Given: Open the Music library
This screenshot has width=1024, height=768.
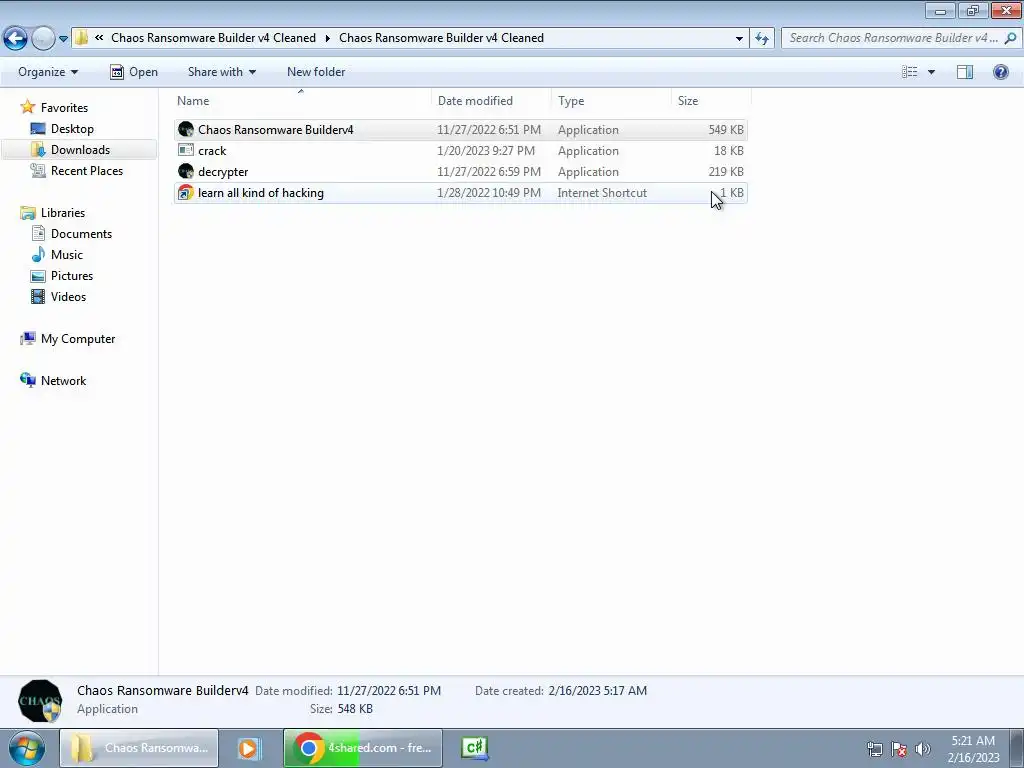Looking at the screenshot, I should (67, 255).
